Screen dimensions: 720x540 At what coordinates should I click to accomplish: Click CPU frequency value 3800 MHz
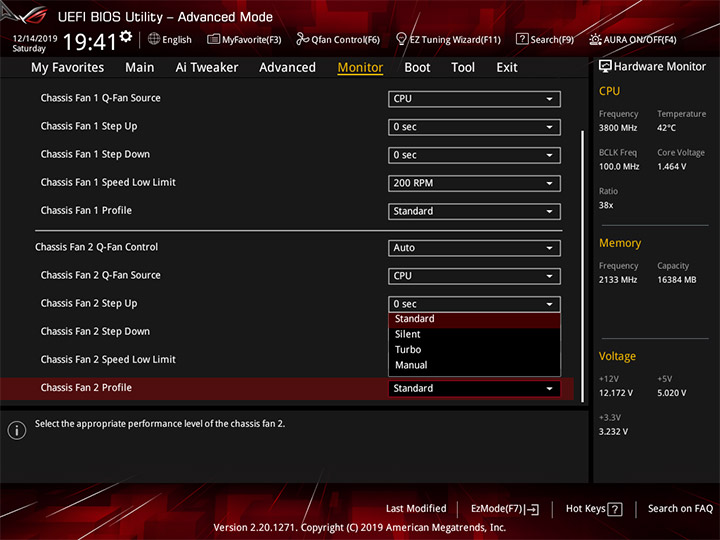pyautogui.click(x=618, y=128)
